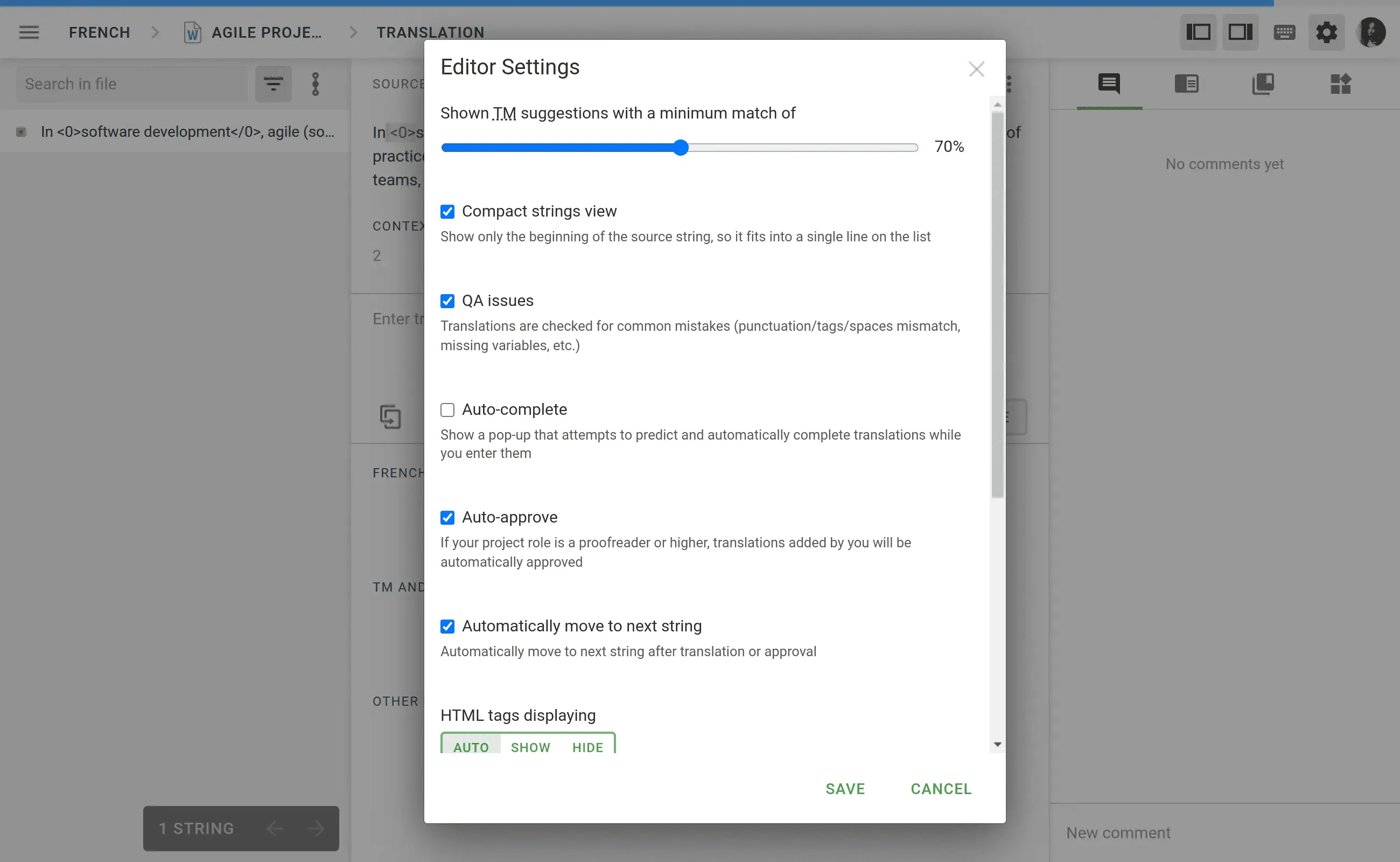Open the user profile avatar
1400x862 pixels.
click(1371, 32)
